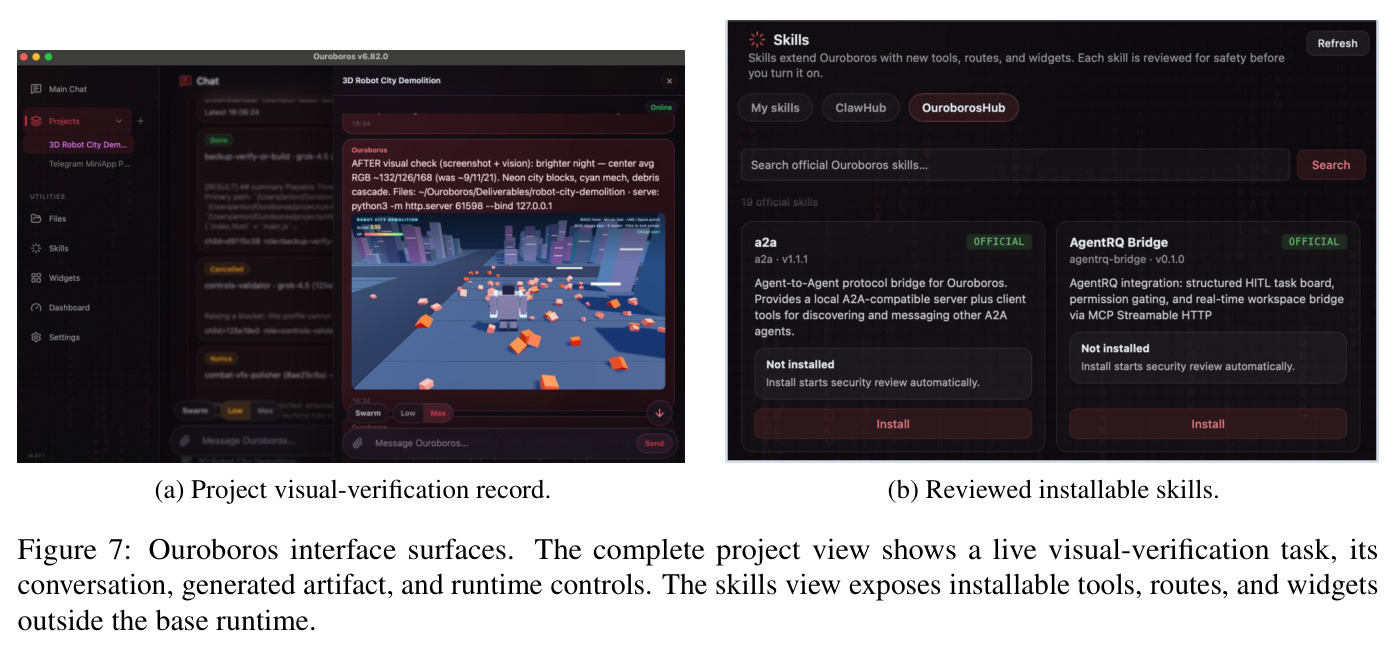Switch to the My skills tab
Viewport: 1394px width, 653px height.
(776, 108)
